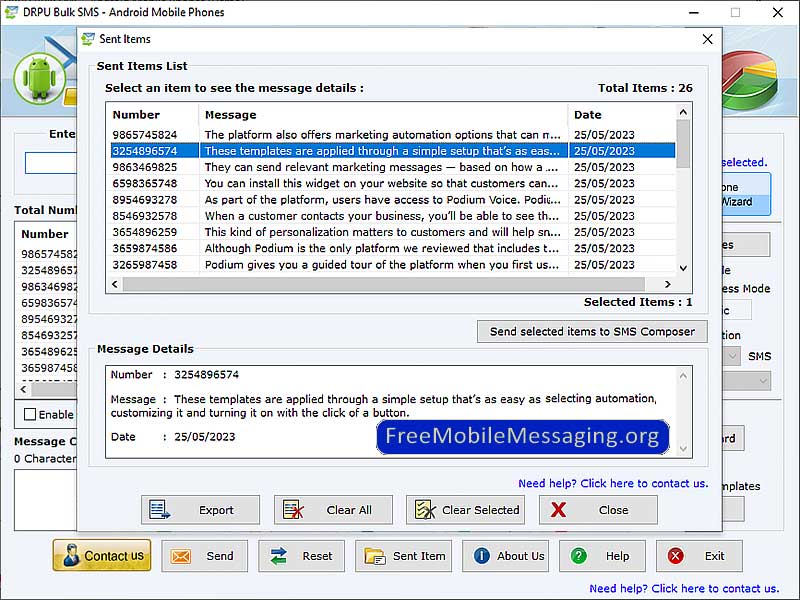Click Message Details scroll up arrow
This screenshot has height=600, width=800.
tap(683, 376)
